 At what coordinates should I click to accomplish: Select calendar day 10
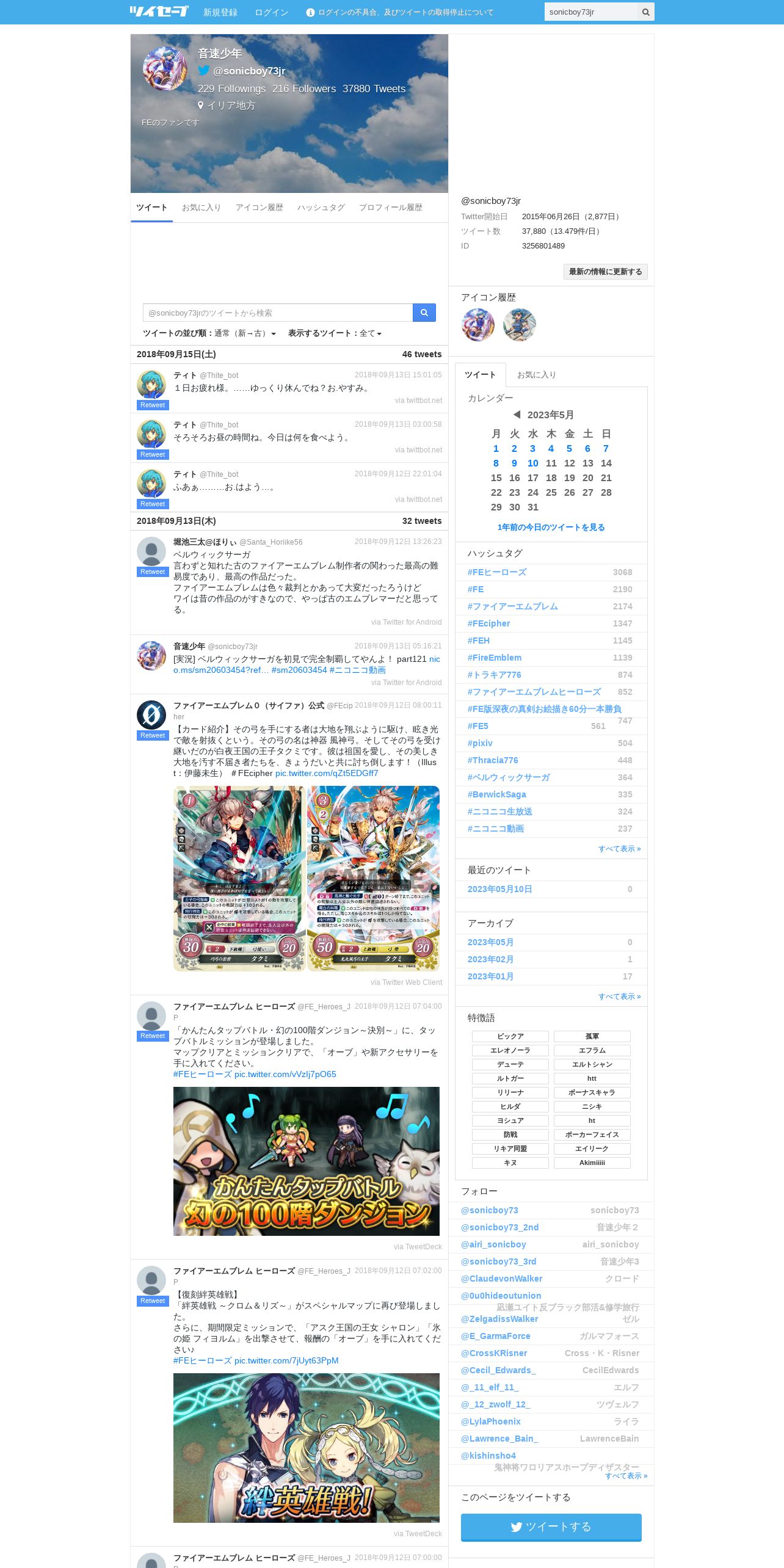[x=533, y=463]
